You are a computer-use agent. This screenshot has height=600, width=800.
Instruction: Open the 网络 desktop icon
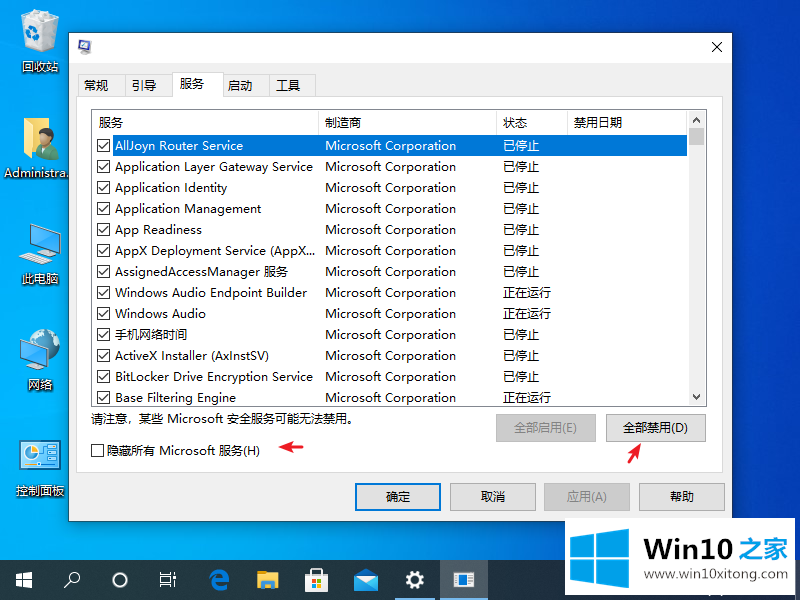(40, 360)
